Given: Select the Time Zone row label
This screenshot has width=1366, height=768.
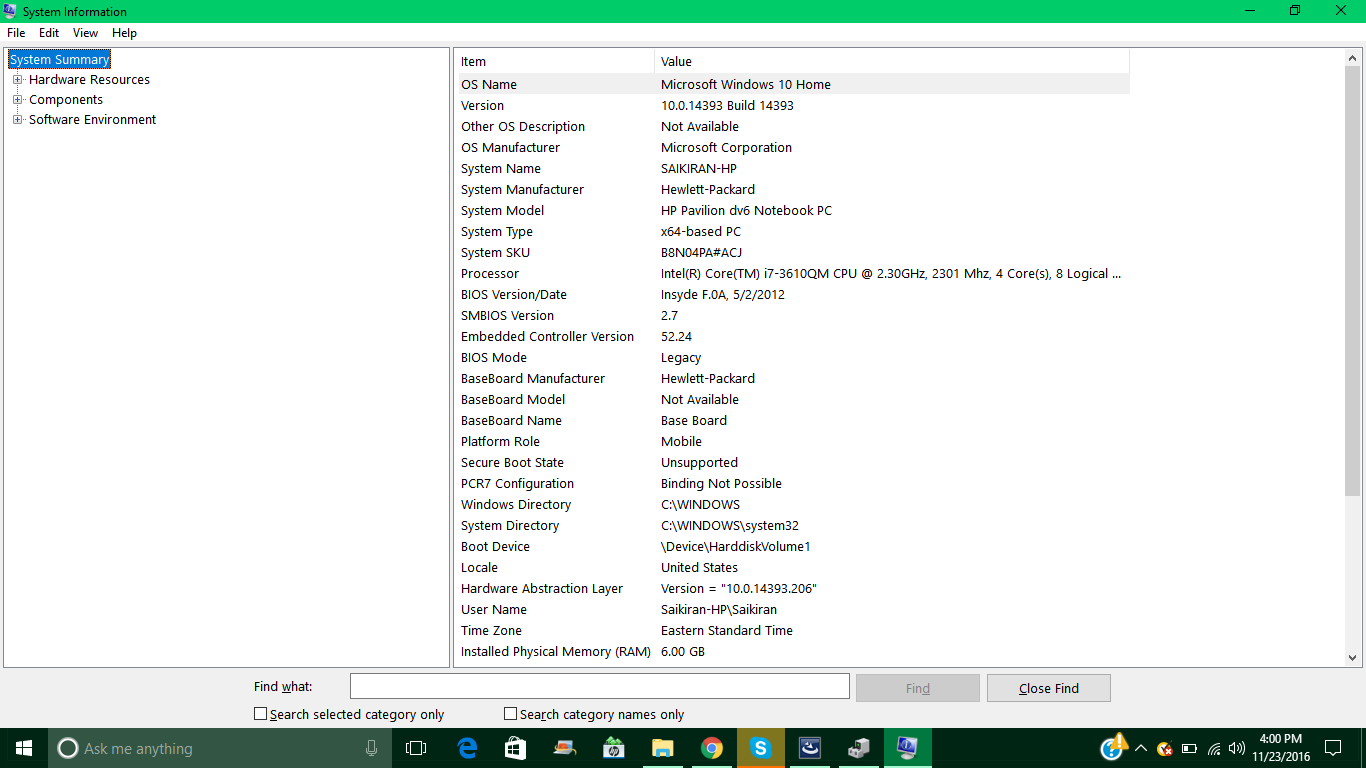Looking at the screenshot, I should pos(491,631).
